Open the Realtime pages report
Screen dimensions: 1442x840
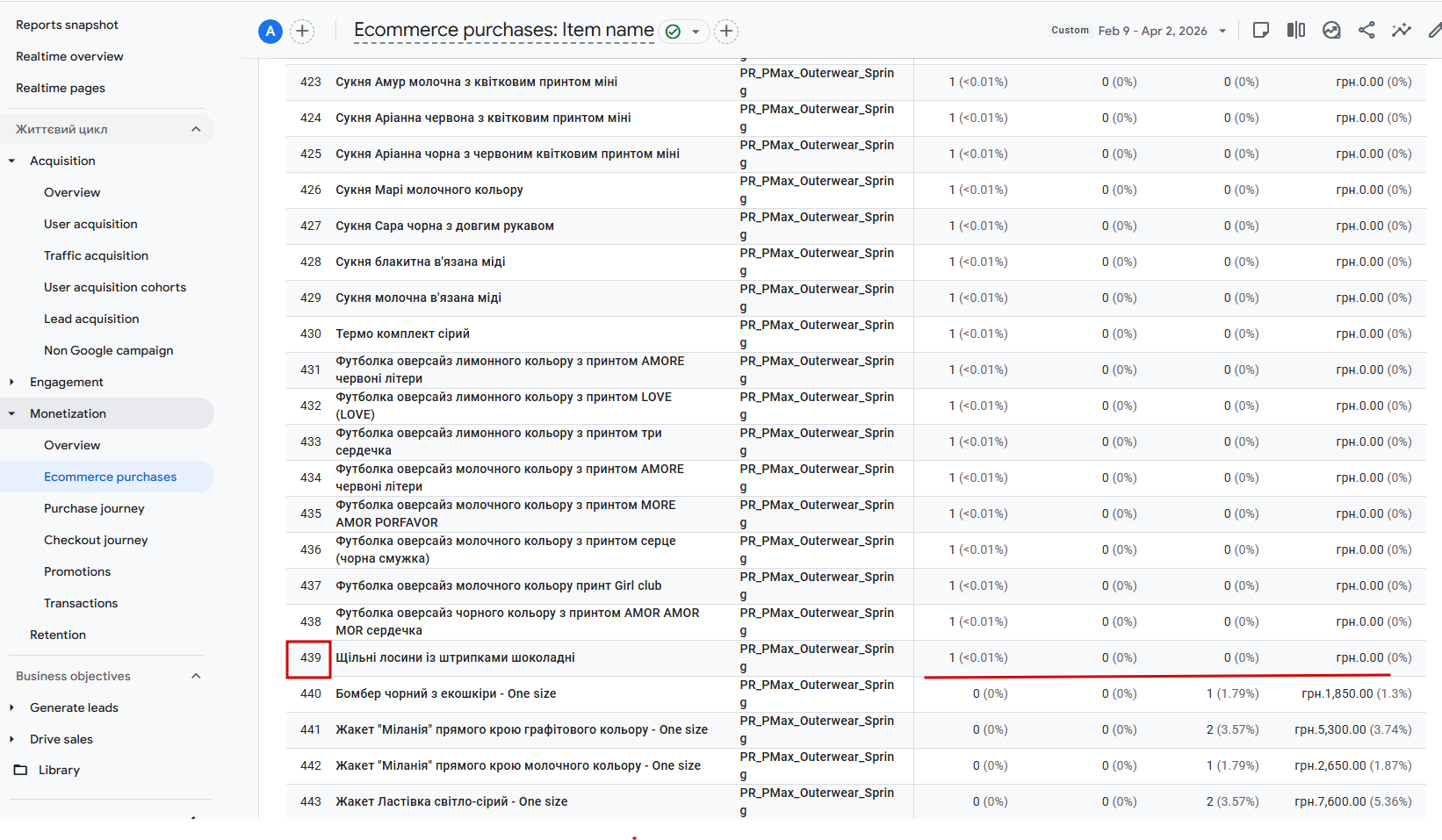[x=61, y=88]
